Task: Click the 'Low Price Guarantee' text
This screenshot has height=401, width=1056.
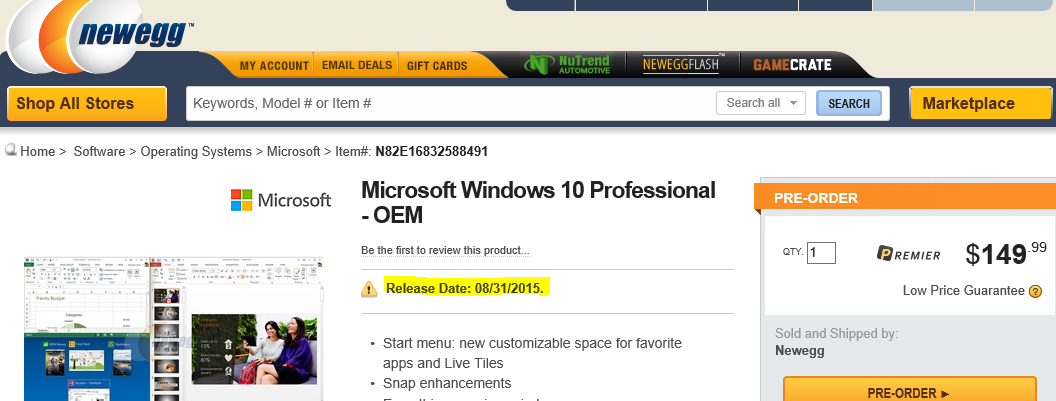Action: tap(964, 291)
